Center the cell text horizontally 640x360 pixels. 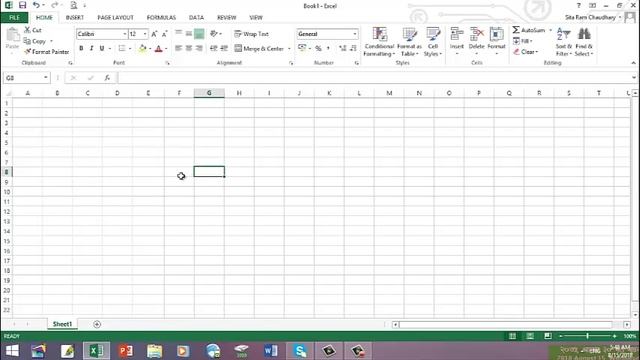coord(189,48)
